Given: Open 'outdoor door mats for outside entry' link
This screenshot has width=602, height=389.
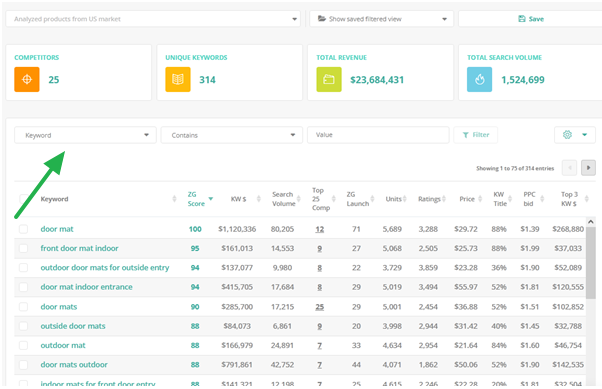Looking at the screenshot, I should 105,268.
